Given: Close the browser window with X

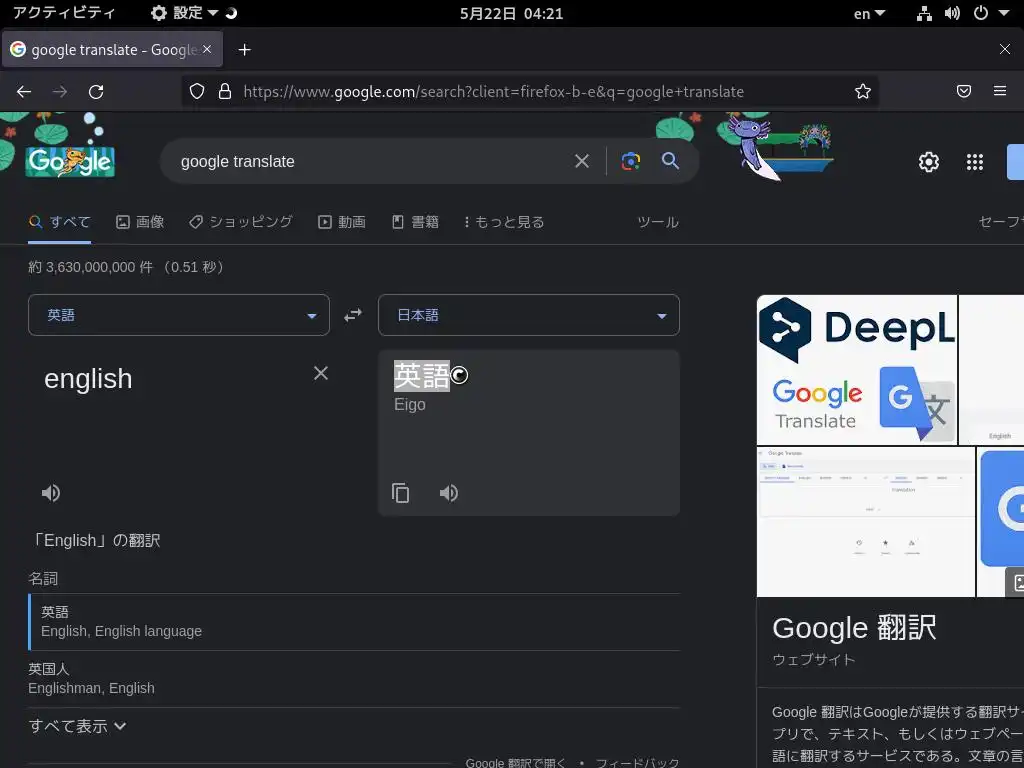Looking at the screenshot, I should tap(1004, 50).
